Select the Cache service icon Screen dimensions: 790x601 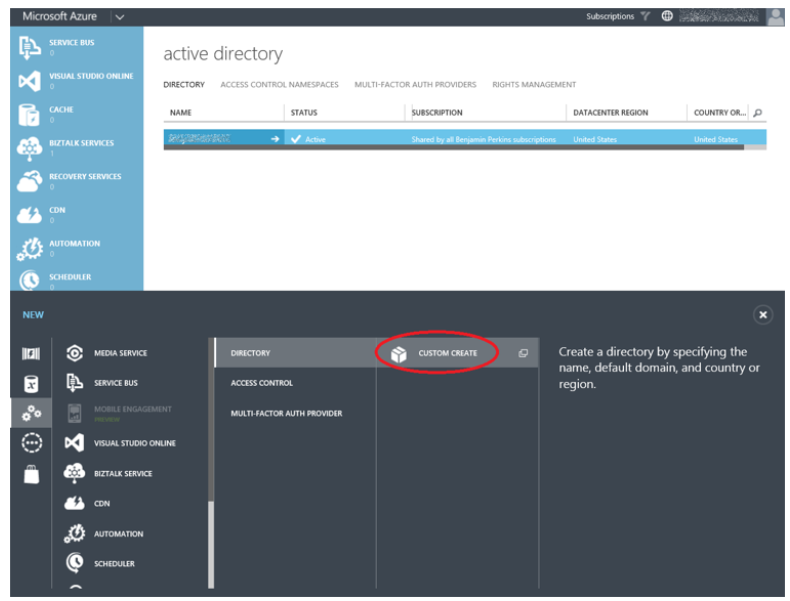tap(30, 114)
